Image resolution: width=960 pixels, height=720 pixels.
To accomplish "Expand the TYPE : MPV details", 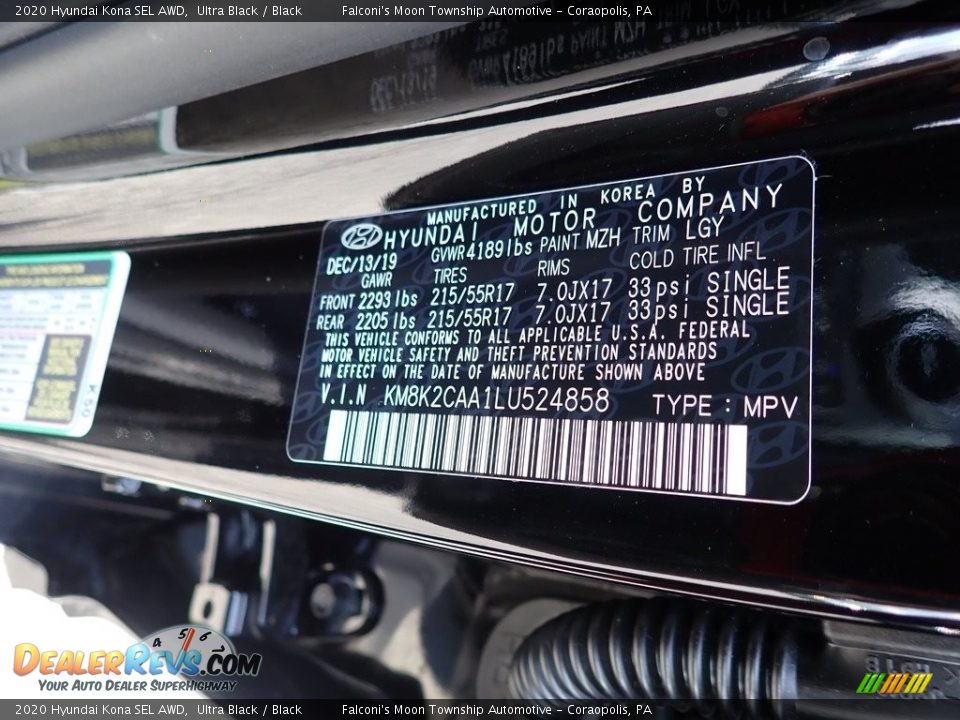I will coord(714,406).
